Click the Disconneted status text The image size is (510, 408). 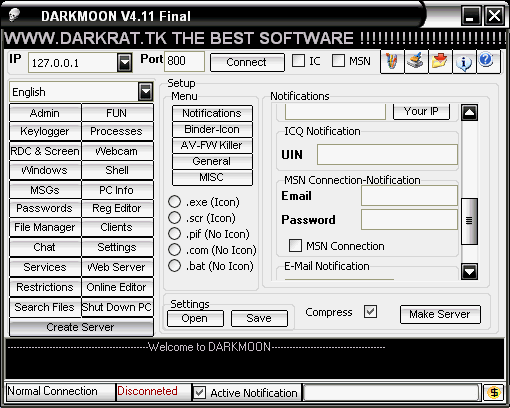tap(147, 391)
